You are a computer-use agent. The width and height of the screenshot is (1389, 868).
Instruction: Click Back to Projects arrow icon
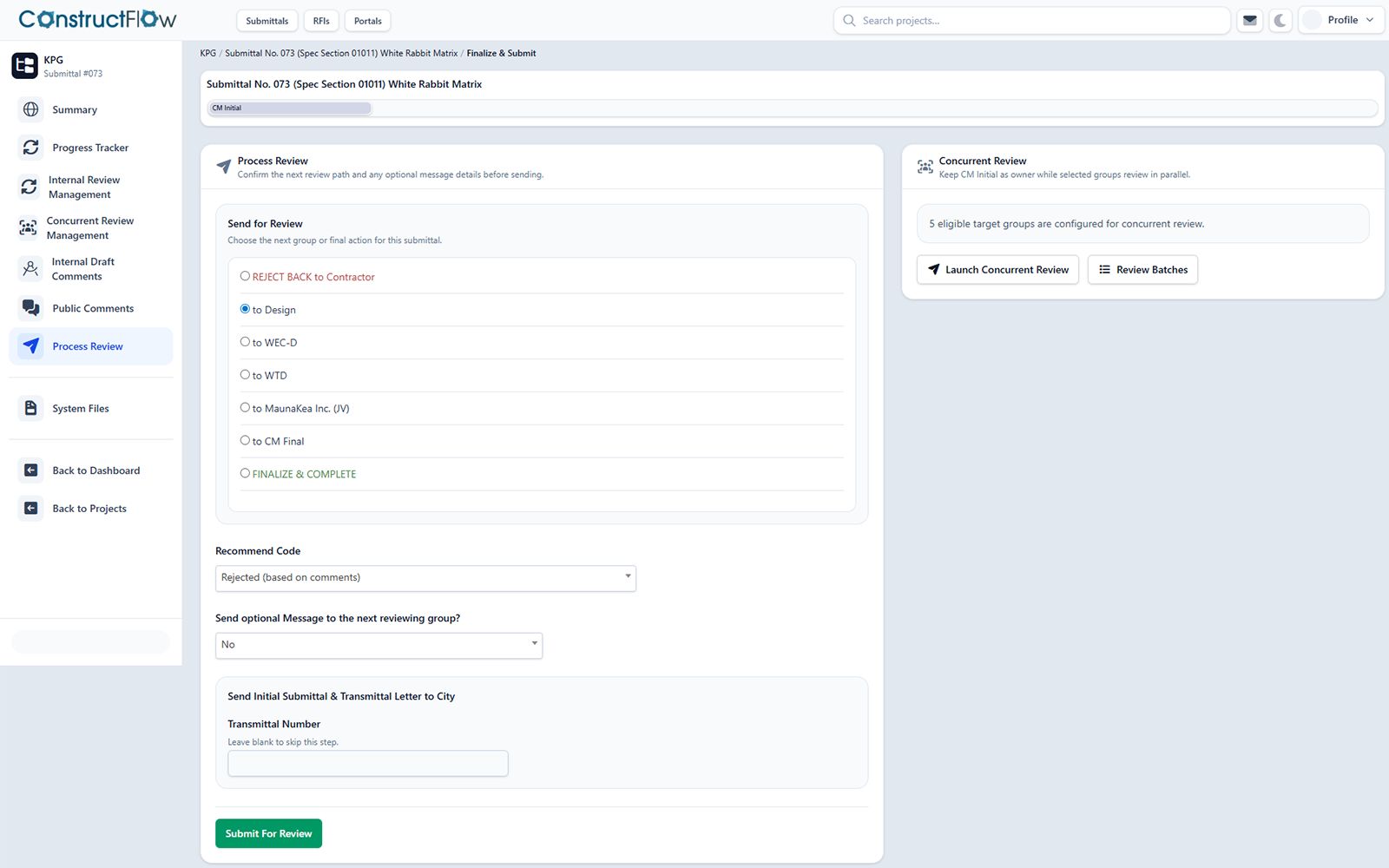click(30, 509)
